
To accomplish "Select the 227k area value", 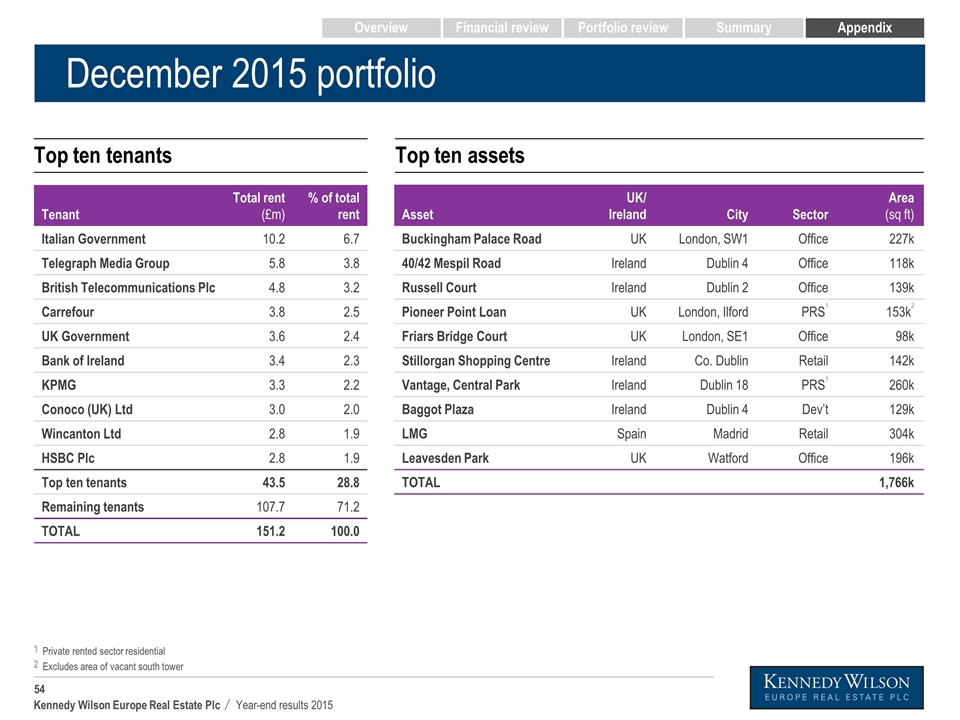I will click(x=901, y=239).
